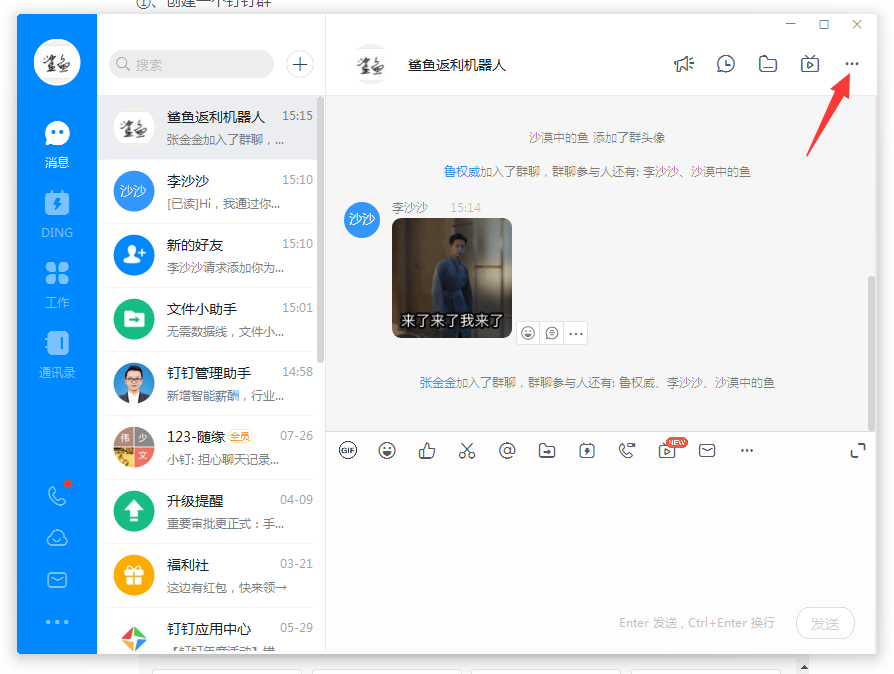This screenshot has width=894, height=674.
Task: Click the 鲁权威 name link
Action: click(x=462, y=172)
